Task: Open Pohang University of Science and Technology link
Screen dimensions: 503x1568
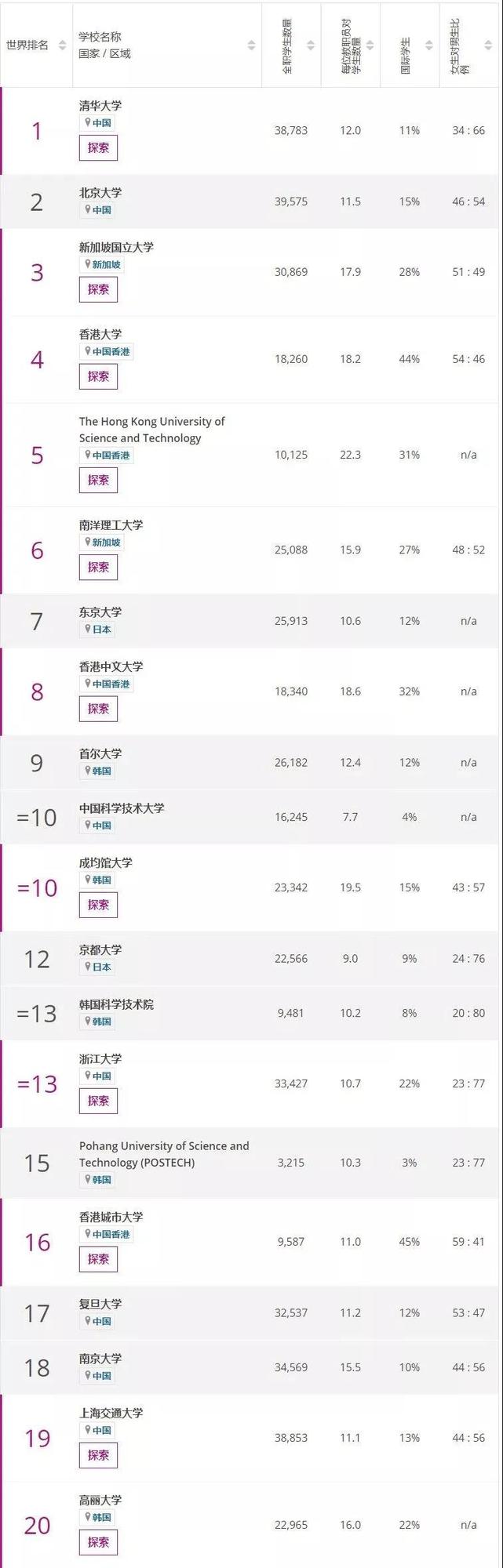Action: [x=164, y=1154]
